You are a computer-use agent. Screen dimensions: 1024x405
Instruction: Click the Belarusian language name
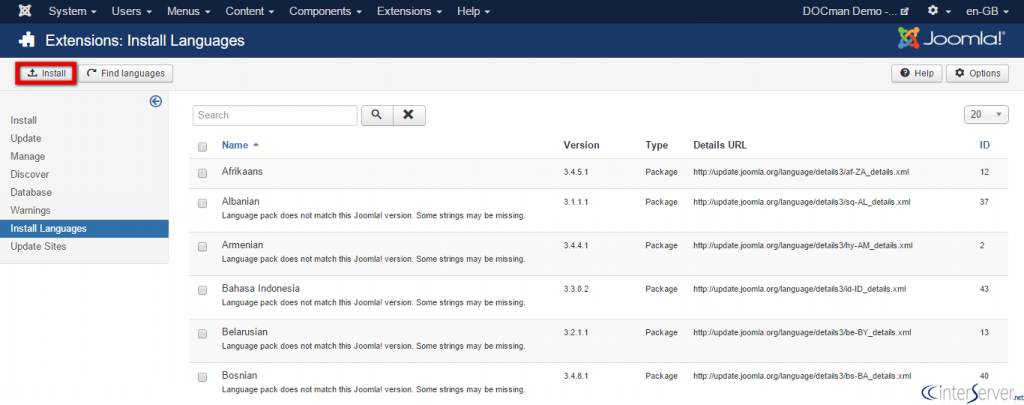point(244,332)
